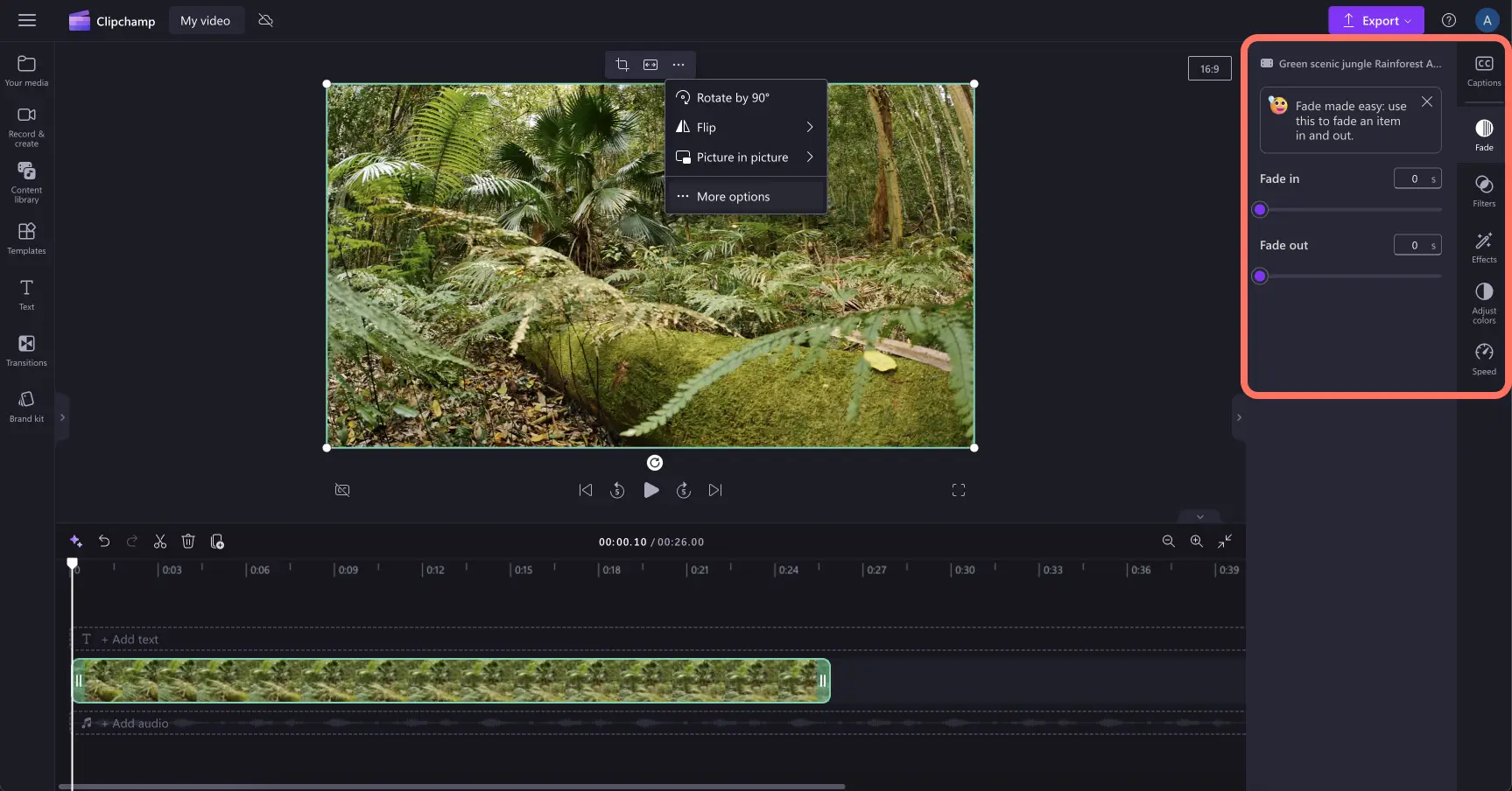Open the account avatar menu
The width and height of the screenshot is (1512, 791).
coord(1487,20)
